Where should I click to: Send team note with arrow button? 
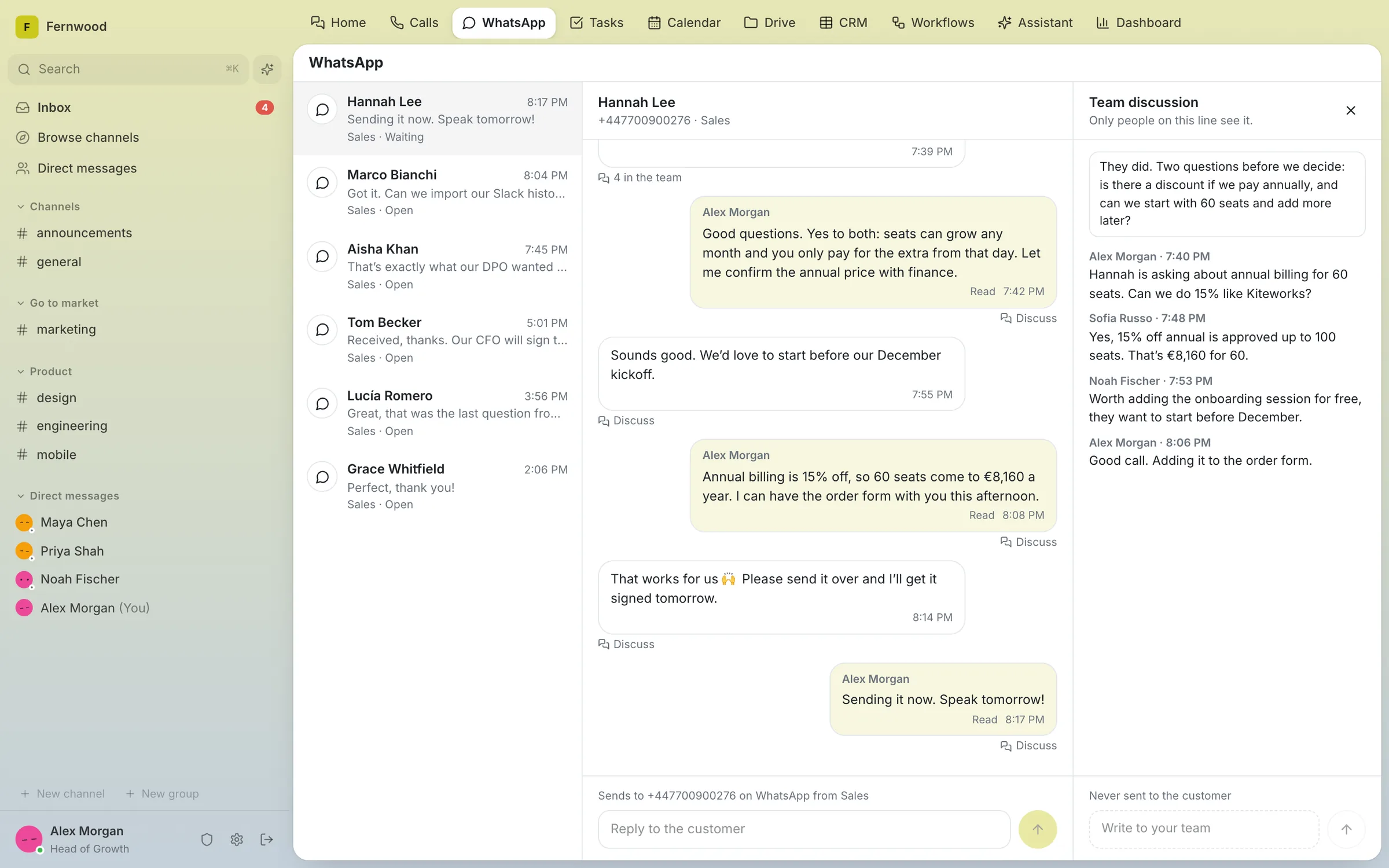coord(1346,829)
